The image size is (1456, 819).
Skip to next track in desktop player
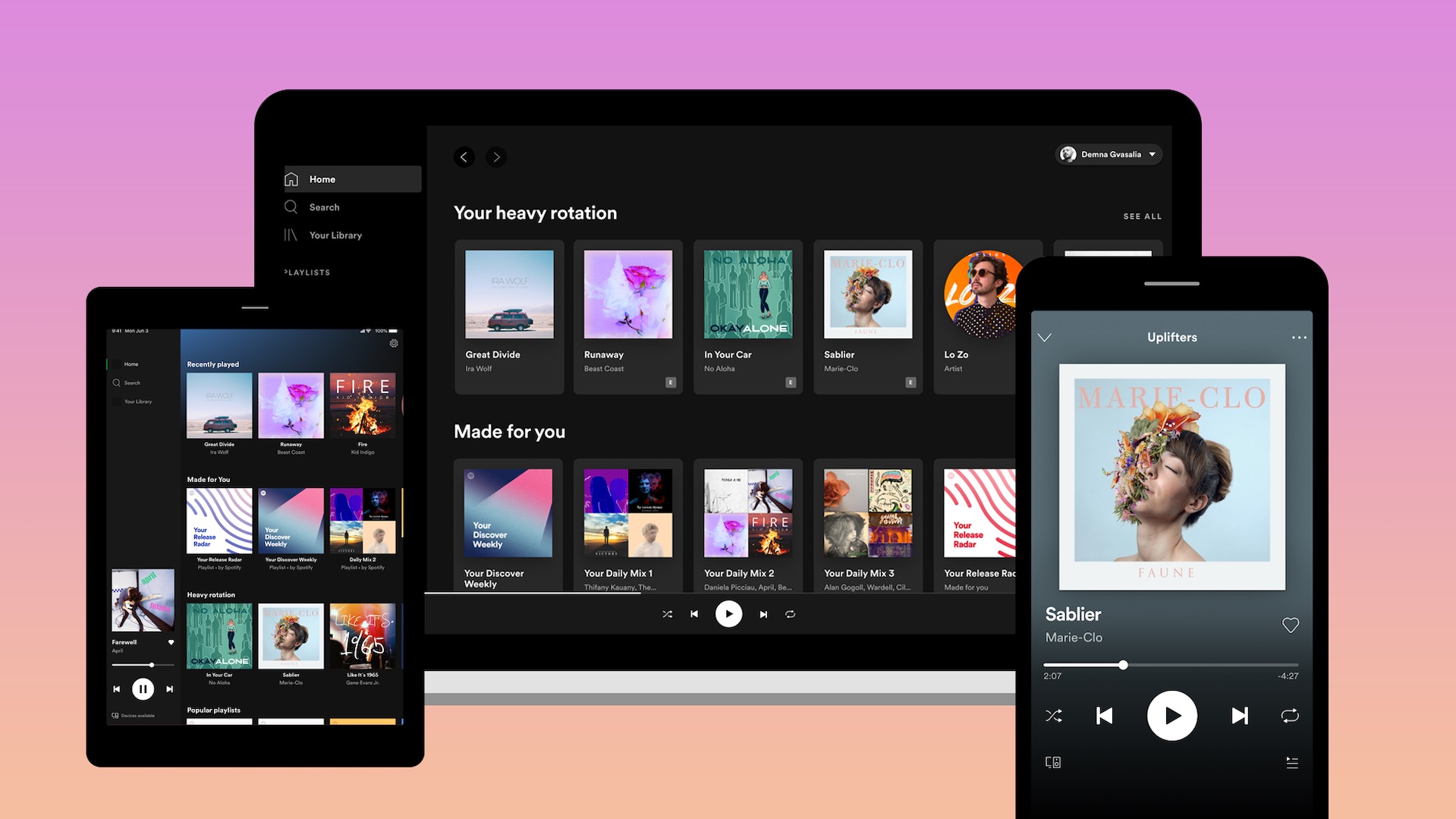coord(763,614)
